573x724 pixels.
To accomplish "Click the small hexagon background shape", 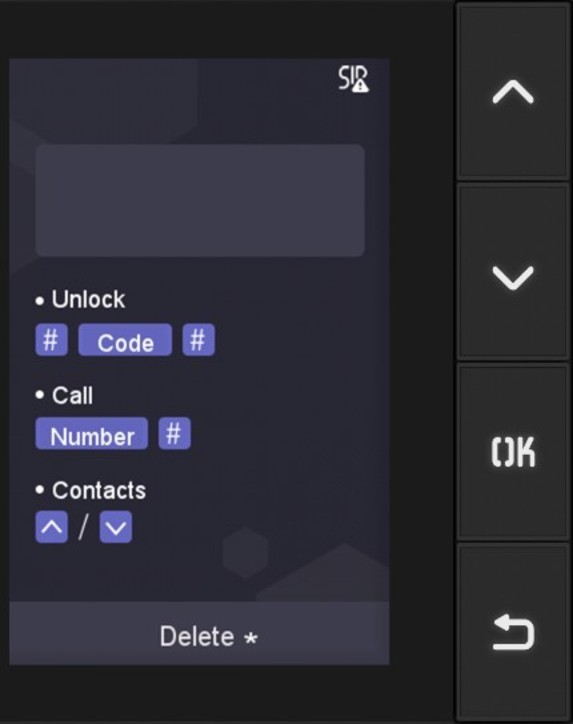I will click(x=245, y=552).
